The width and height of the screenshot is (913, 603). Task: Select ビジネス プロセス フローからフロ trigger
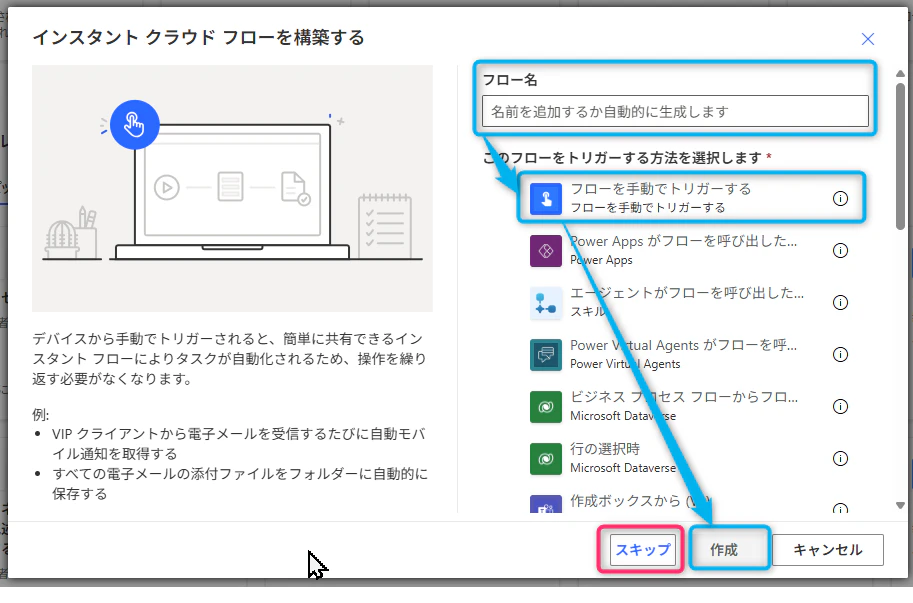(x=691, y=406)
